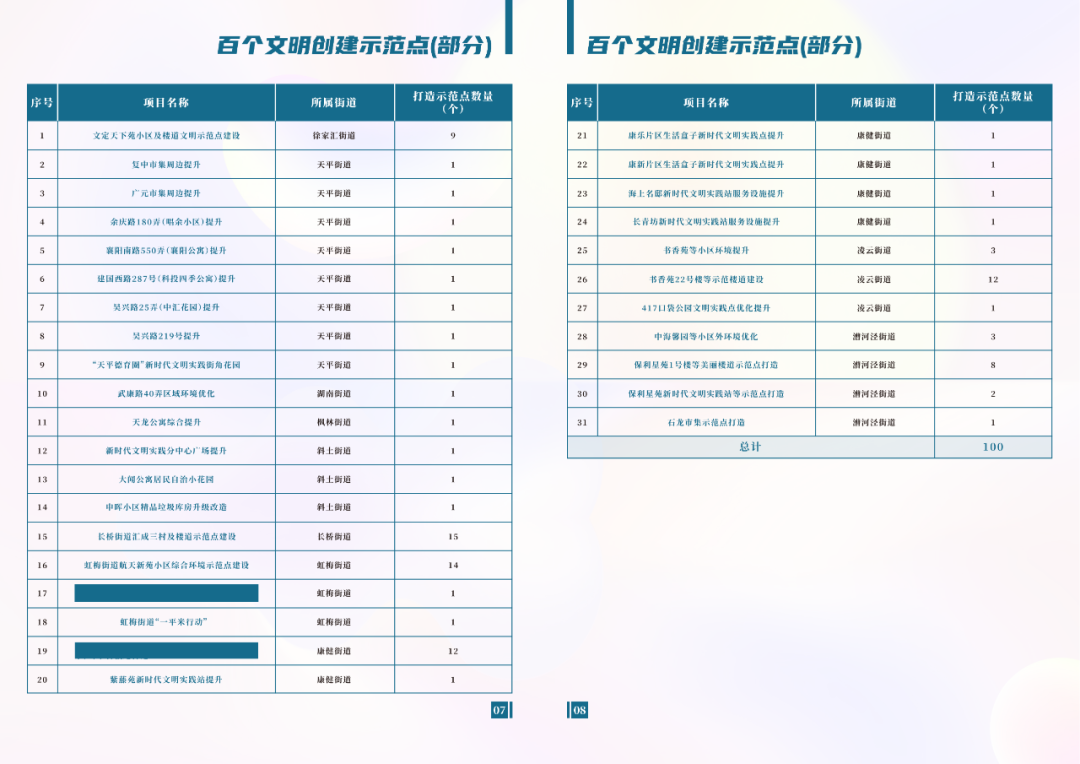
Task: Click sequence number 20 in the left table
Action: click(x=42, y=680)
